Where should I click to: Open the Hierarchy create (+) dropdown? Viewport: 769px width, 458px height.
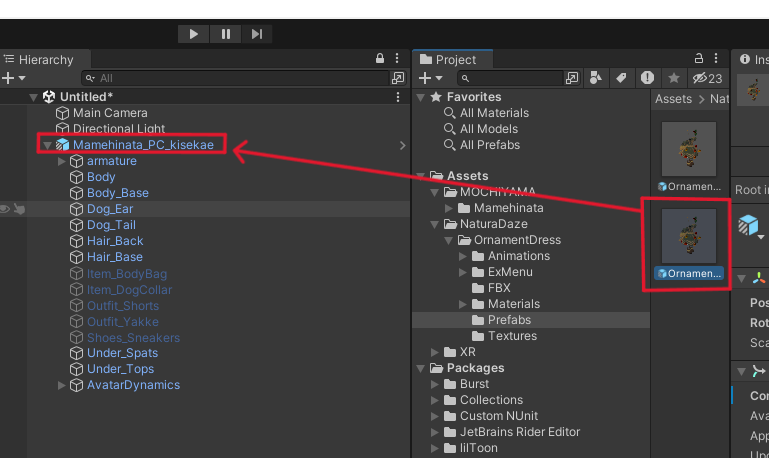(13, 78)
